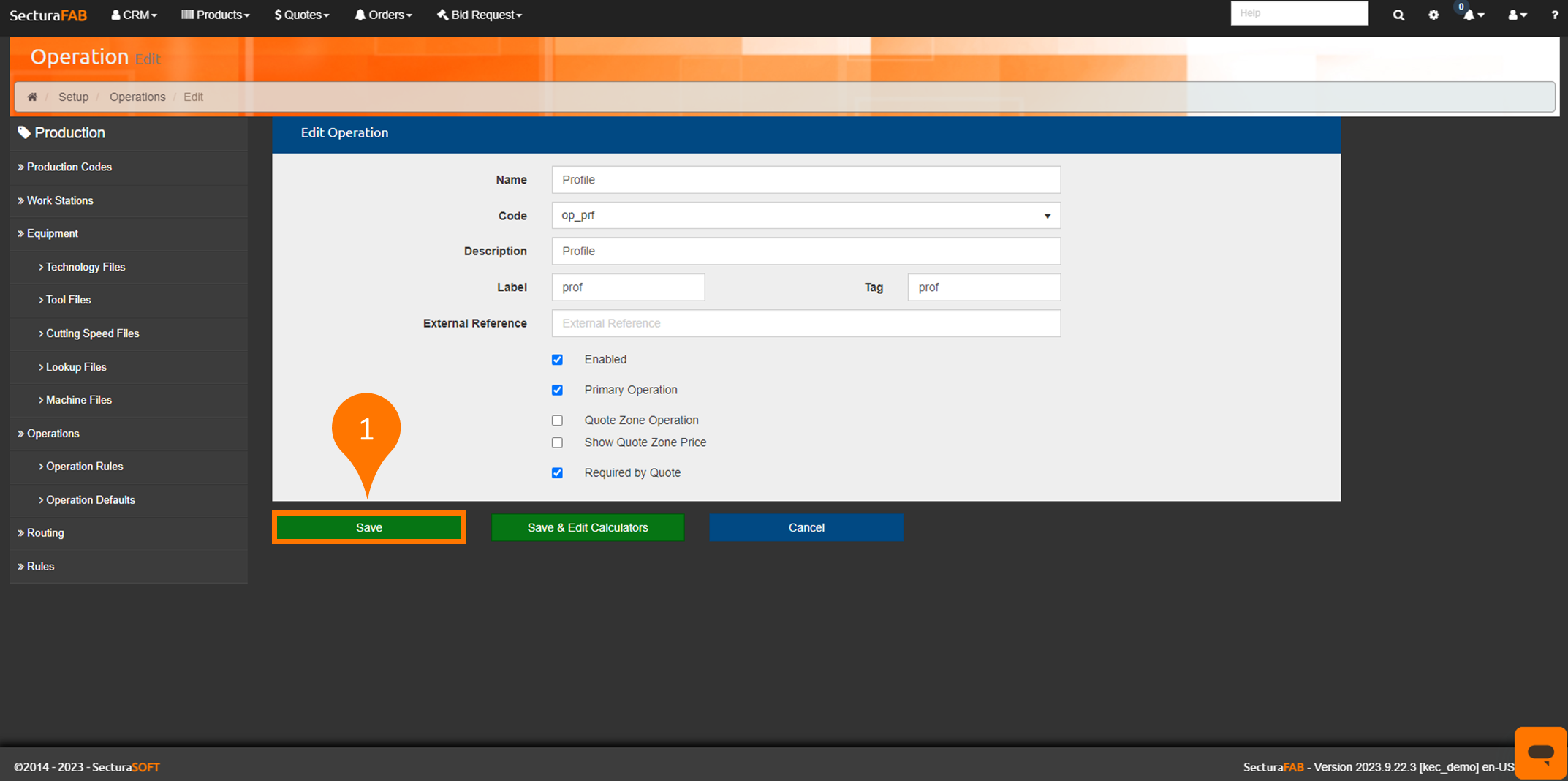Enable Show Quote Zone Price
The width and height of the screenshot is (1568, 781).
pos(557,442)
